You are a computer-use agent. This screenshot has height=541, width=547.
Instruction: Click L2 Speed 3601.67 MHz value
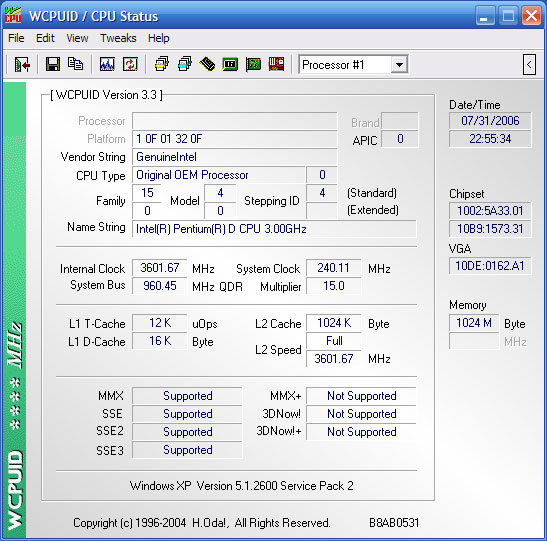click(334, 359)
